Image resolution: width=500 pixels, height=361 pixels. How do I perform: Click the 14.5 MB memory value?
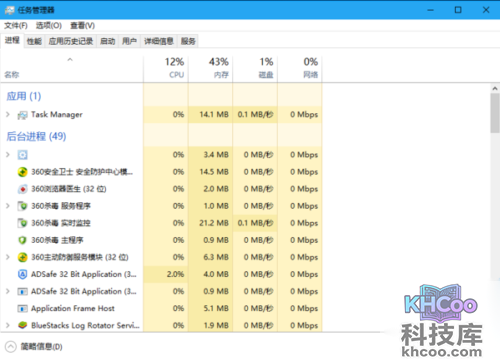(x=214, y=172)
